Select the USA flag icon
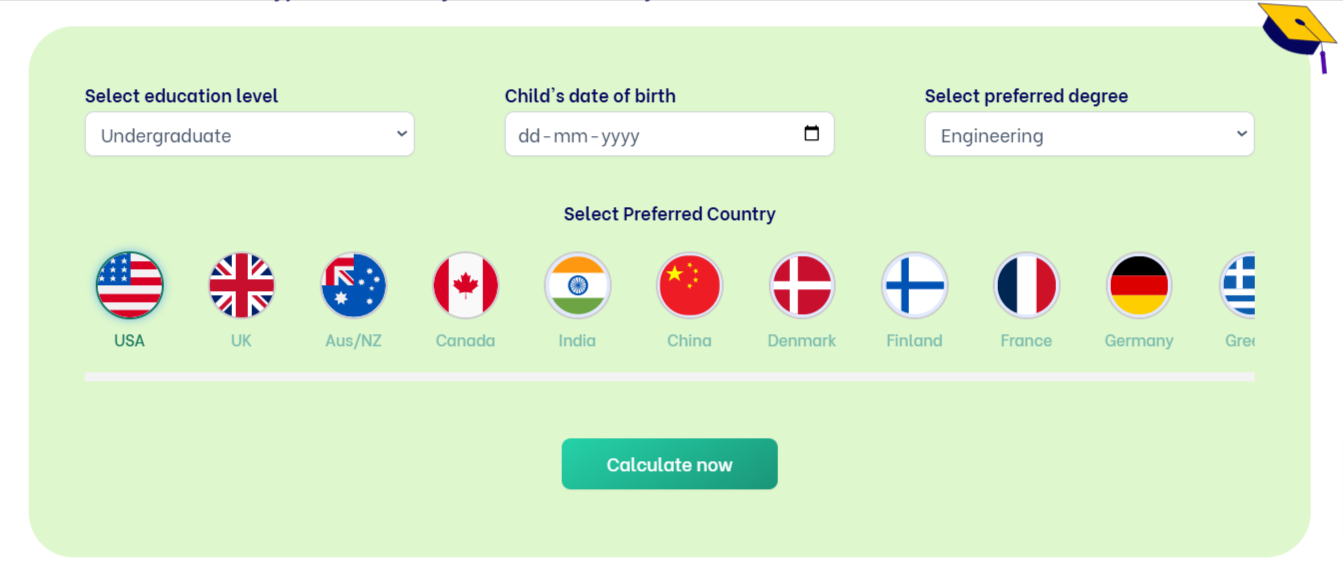1343x565 pixels. [129, 286]
